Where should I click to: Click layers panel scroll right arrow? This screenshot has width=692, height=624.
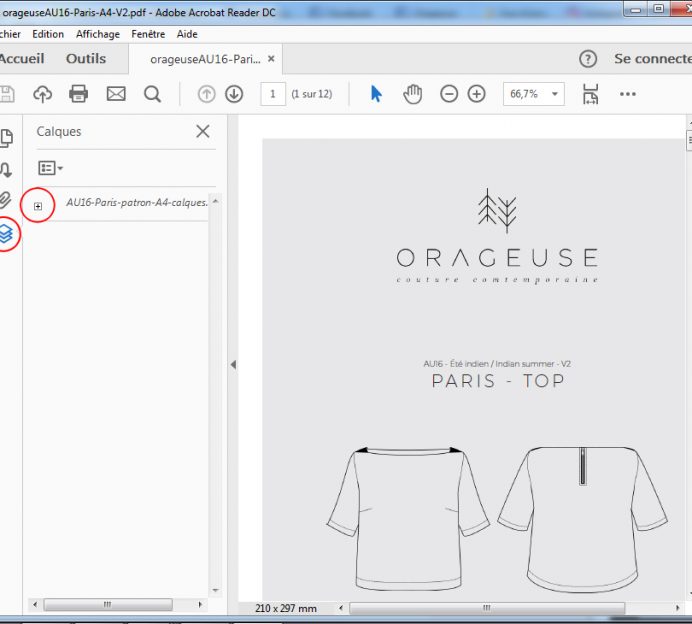[x=200, y=605]
